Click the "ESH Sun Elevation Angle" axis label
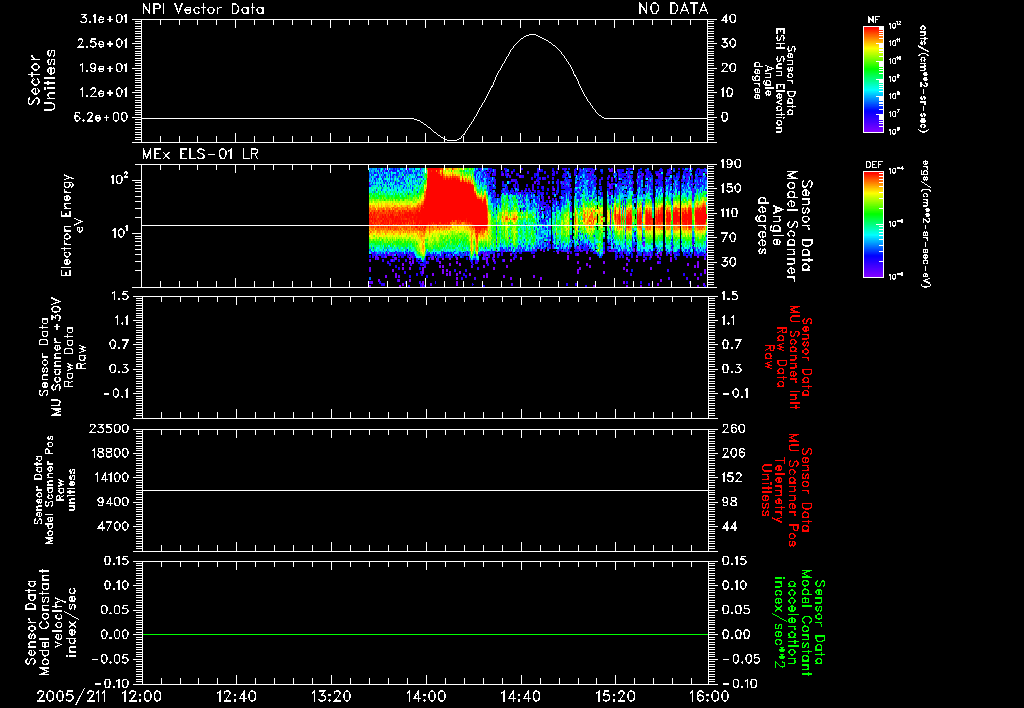 (775, 80)
